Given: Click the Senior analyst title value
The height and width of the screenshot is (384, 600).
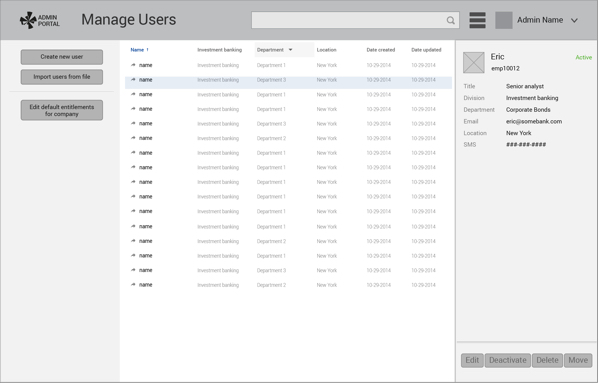Looking at the screenshot, I should [x=525, y=86].
